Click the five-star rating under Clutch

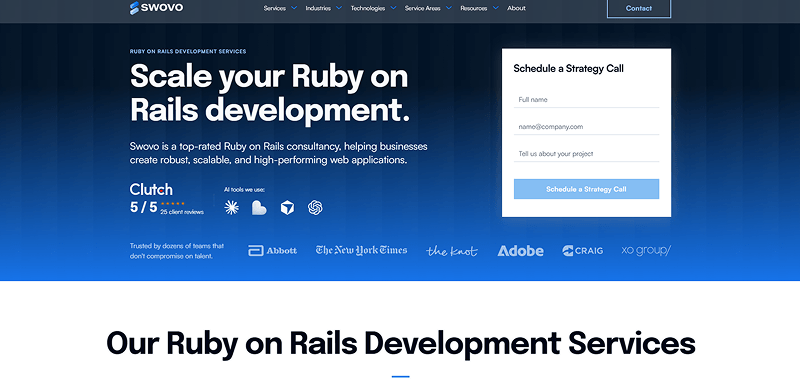[x=172, y=203]
